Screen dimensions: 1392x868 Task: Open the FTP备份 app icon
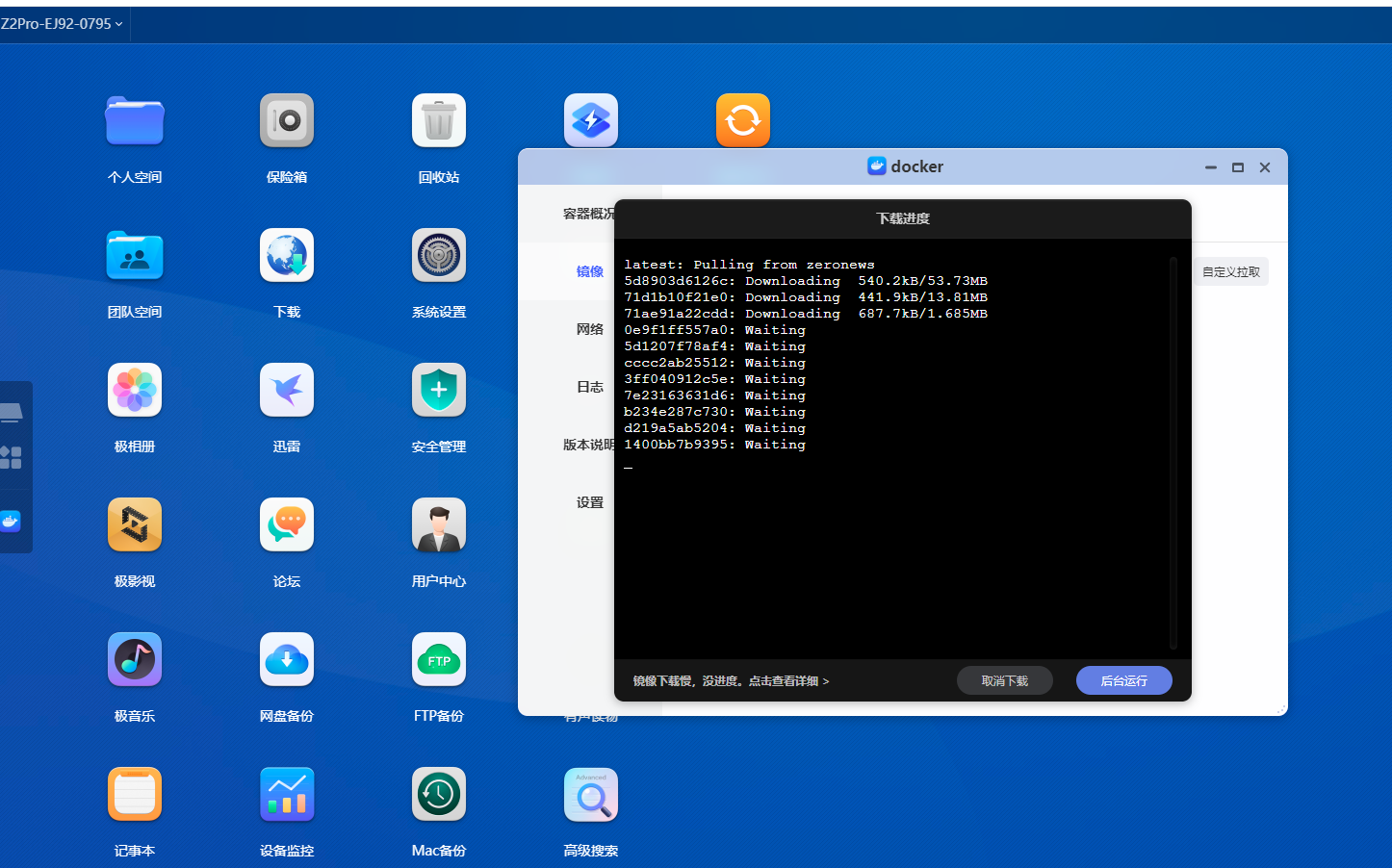click(439, 659)
